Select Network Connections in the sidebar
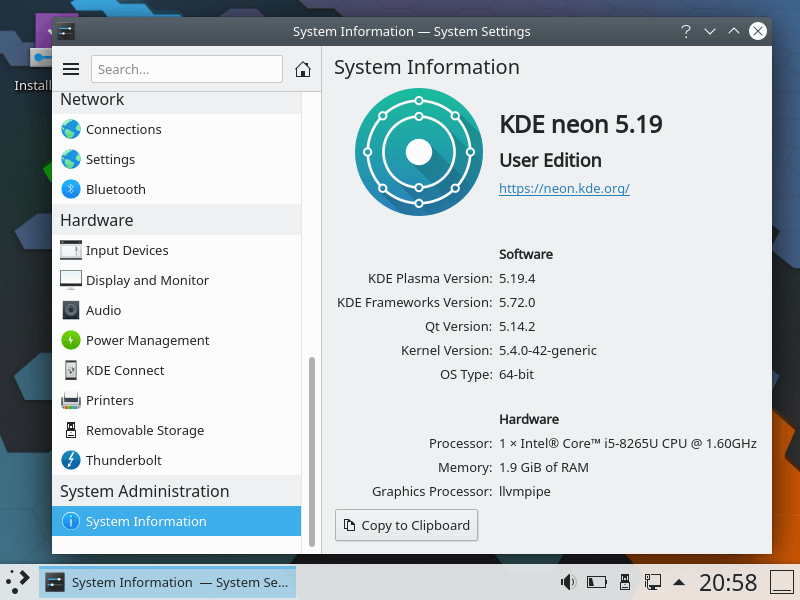 pos(123,129)
